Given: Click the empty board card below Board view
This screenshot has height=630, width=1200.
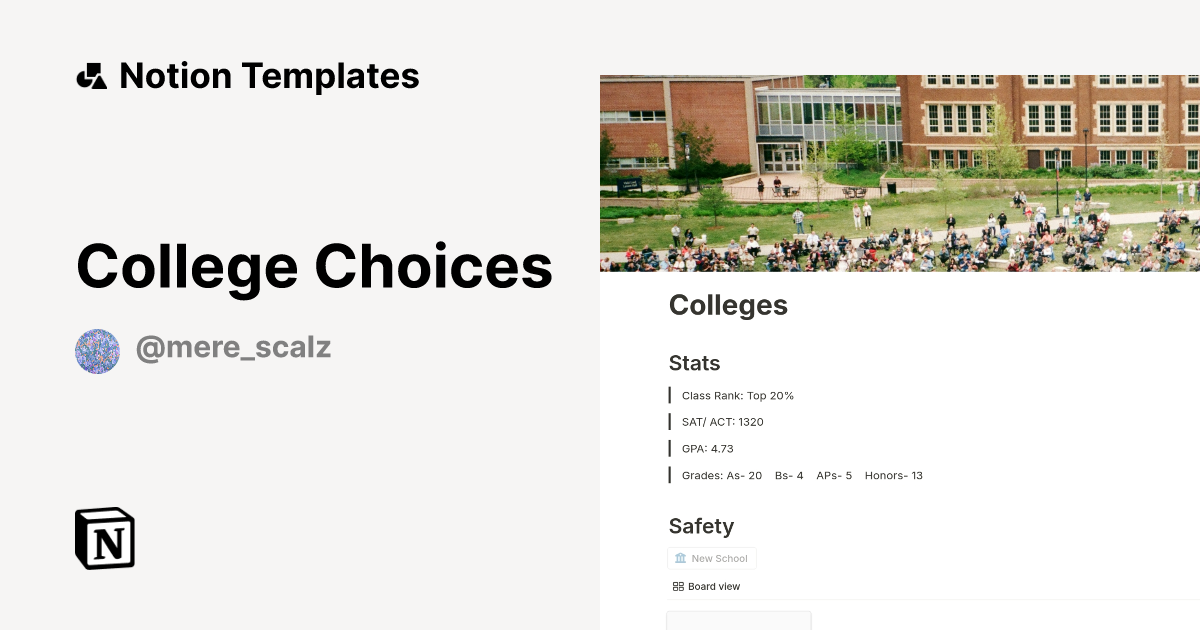Looking at the screenshot, I should point(737,622).
